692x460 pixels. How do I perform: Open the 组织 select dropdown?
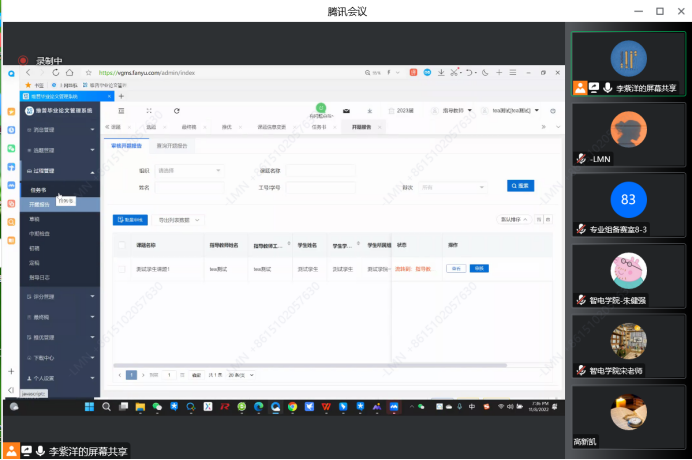[x=190, y=171]
